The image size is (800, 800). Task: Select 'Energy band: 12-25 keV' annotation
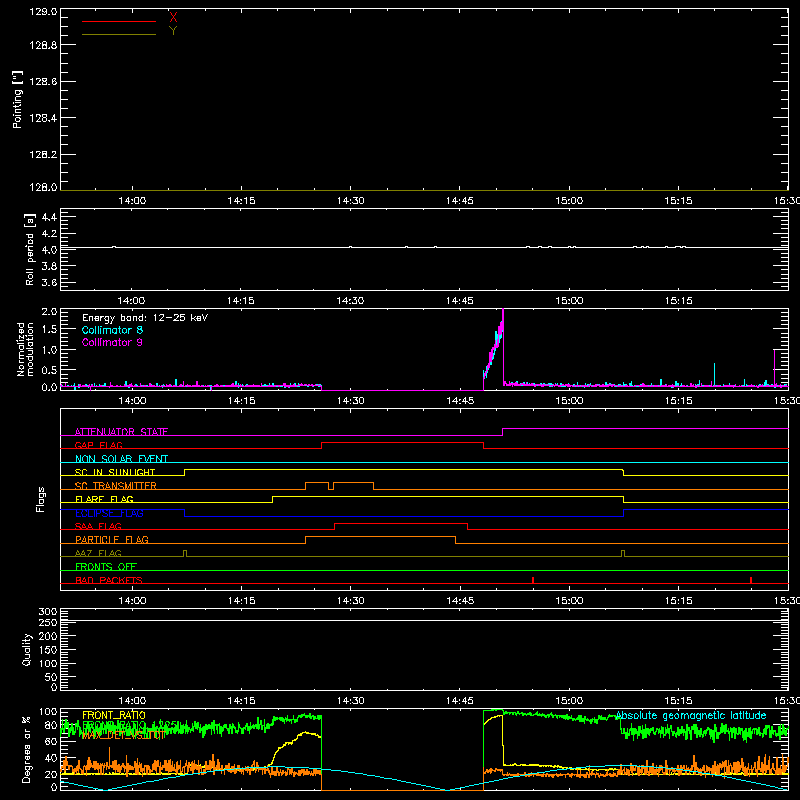click(145, 318)
